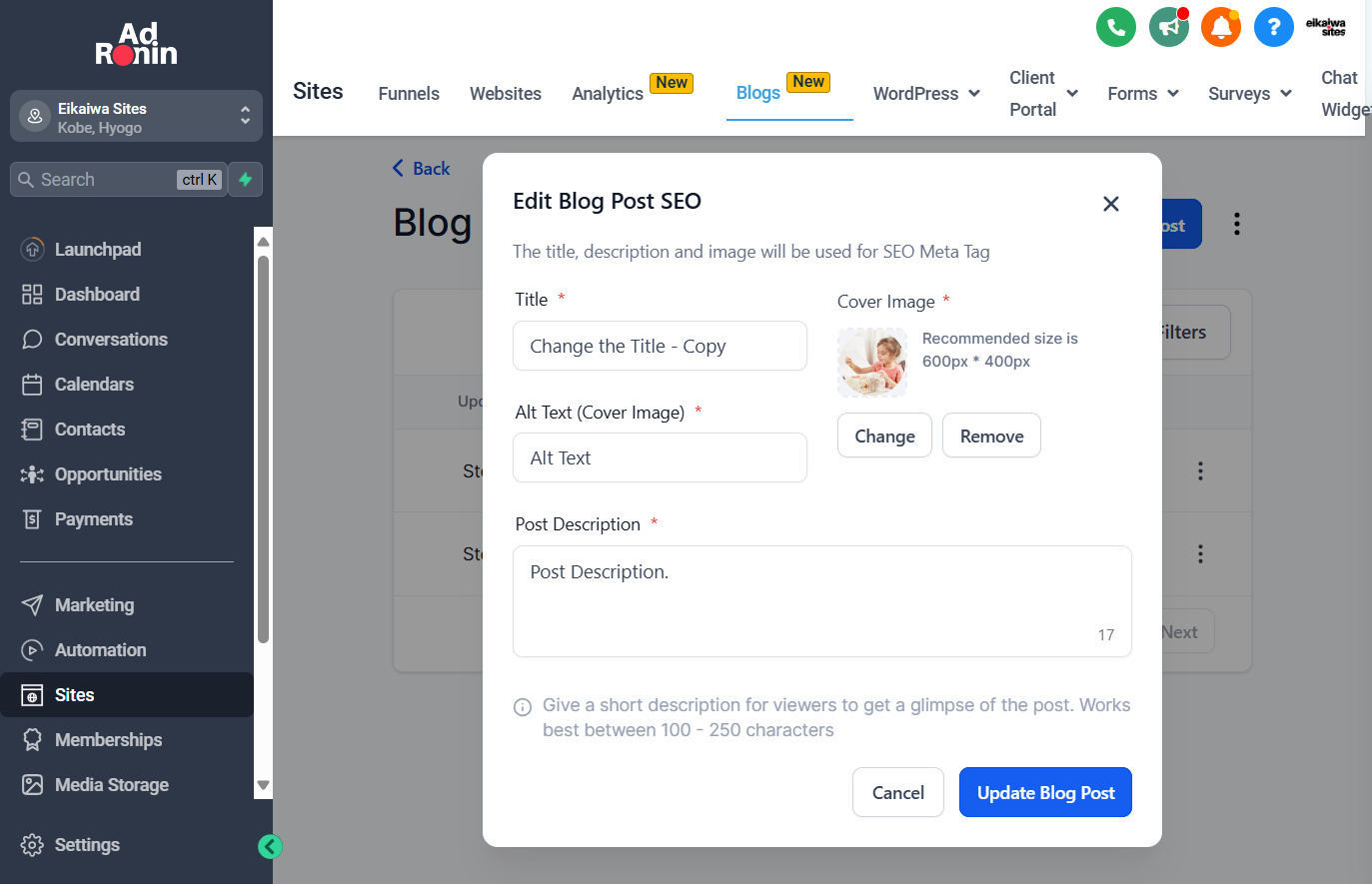Go Back to the previous page
The width and height of the screenshot is (1372, 884).
pyautogui.click(x=422, y=169)
